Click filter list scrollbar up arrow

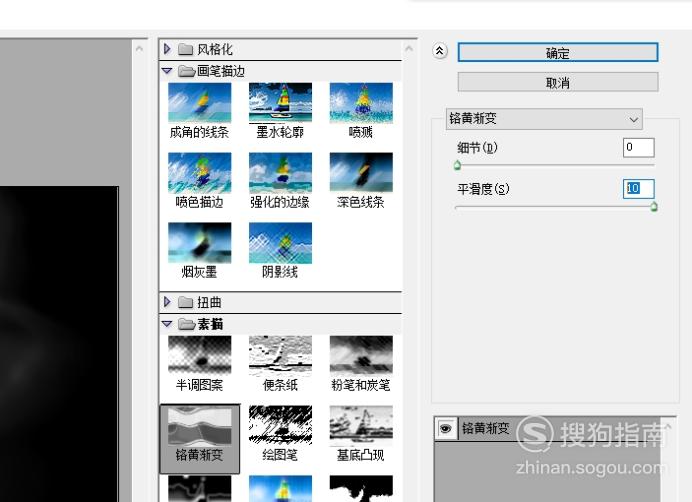pyautogui.click(x=409, y=49)
